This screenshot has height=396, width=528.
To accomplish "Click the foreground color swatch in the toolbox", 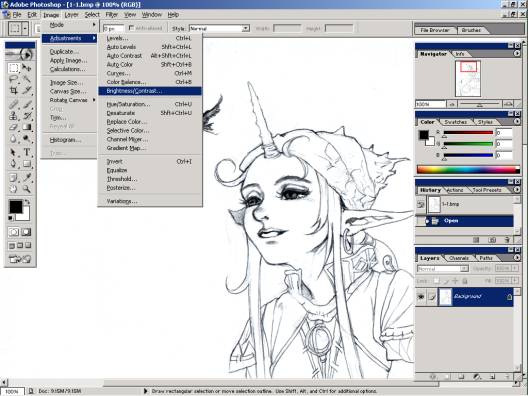I will coord(15,206).
